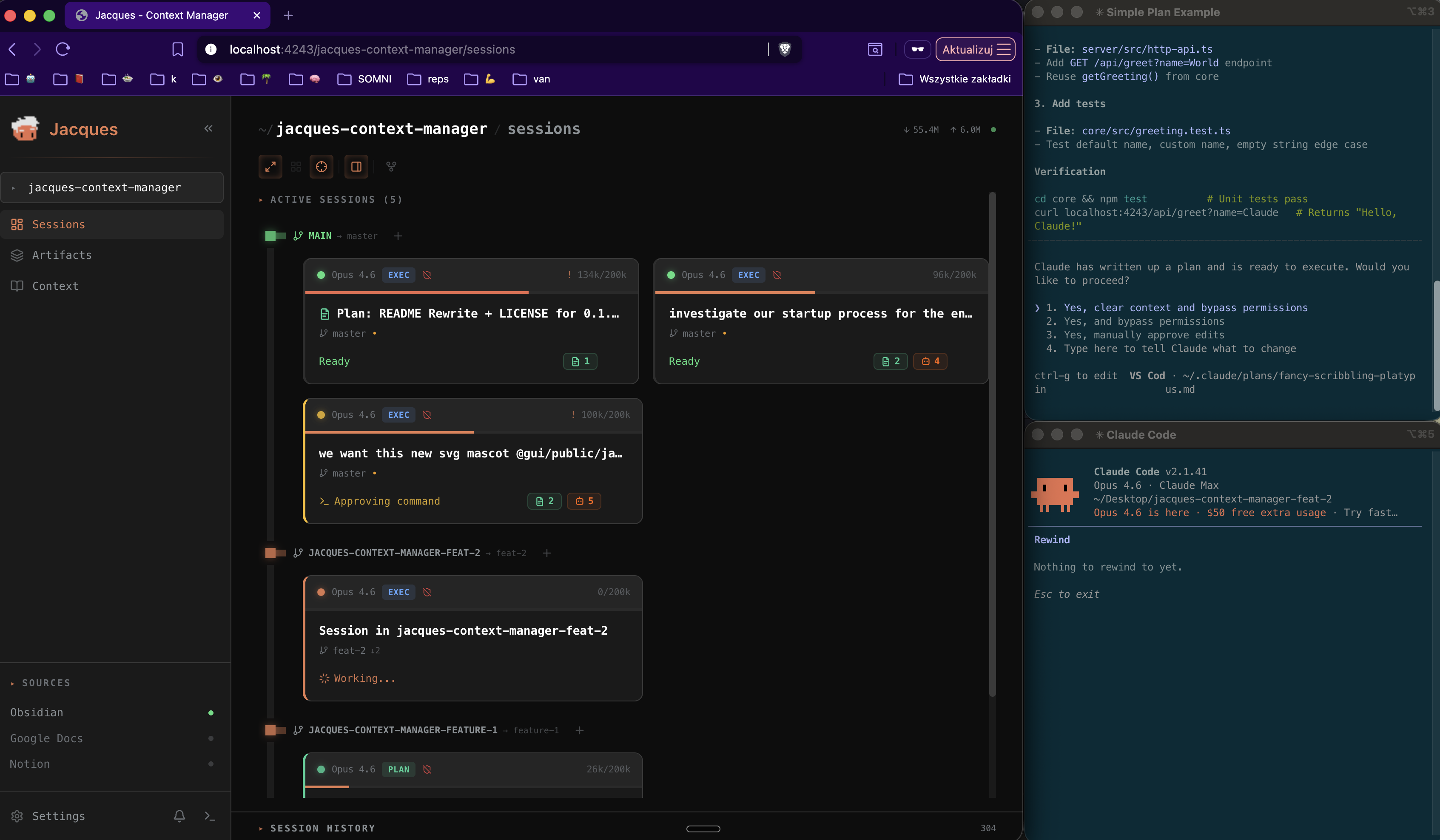Expand the SESSION HISTORY section
Screen dimensions: 1440x840
tap(317, 828)
